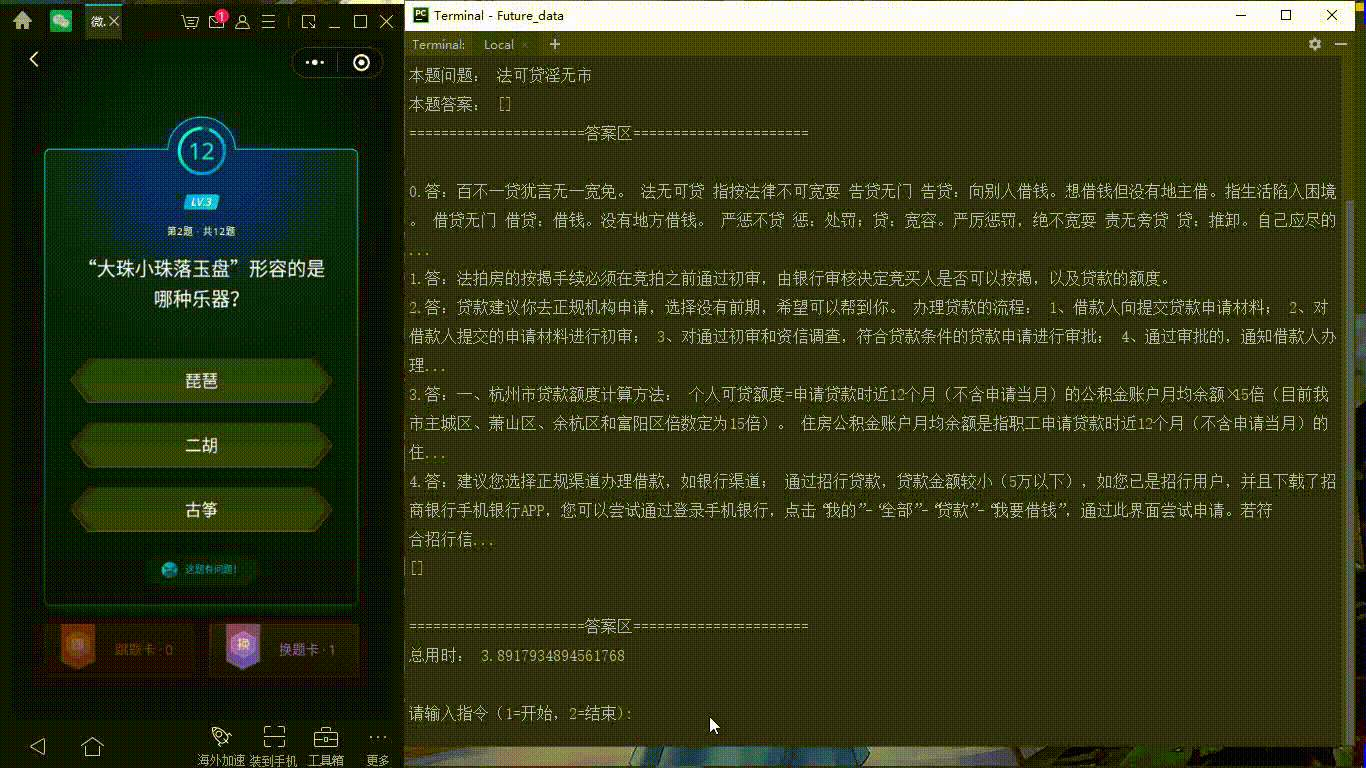
Task: Report the question via 这题有问题 button
Action: pos(201,570)
